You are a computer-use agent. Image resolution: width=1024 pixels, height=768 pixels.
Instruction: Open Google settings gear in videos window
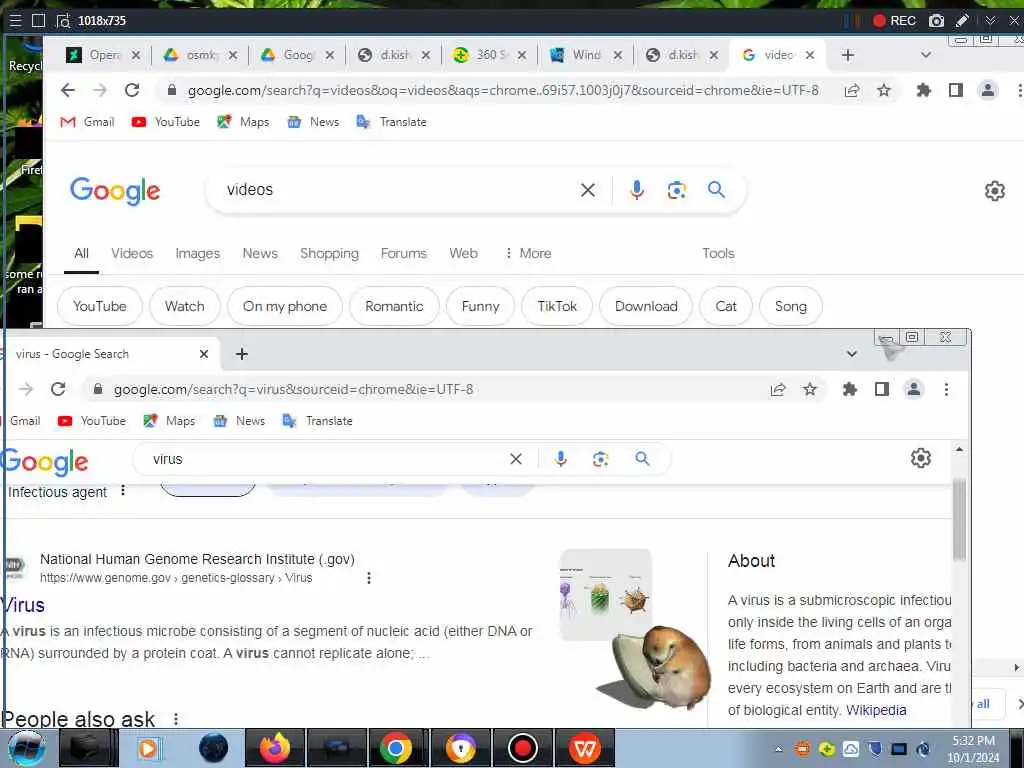pyautogui.click(x=995, y=191)
